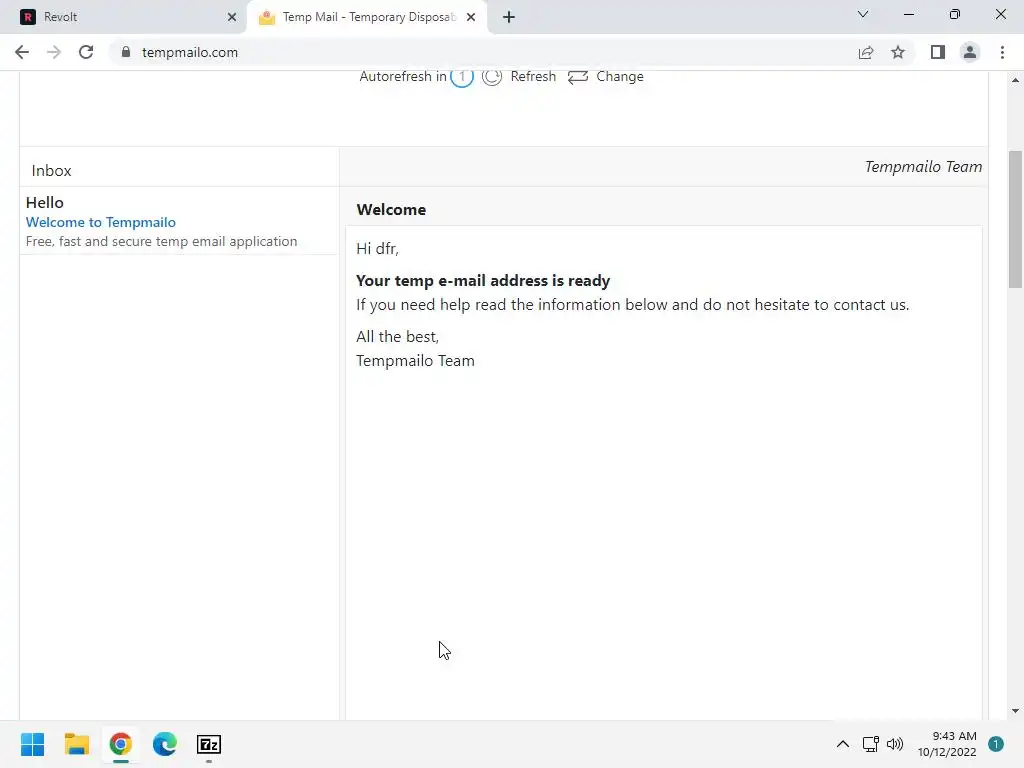Switch to the Revolt tab
This screenshot has width=1024, height=768.
(x=124, y=17)
